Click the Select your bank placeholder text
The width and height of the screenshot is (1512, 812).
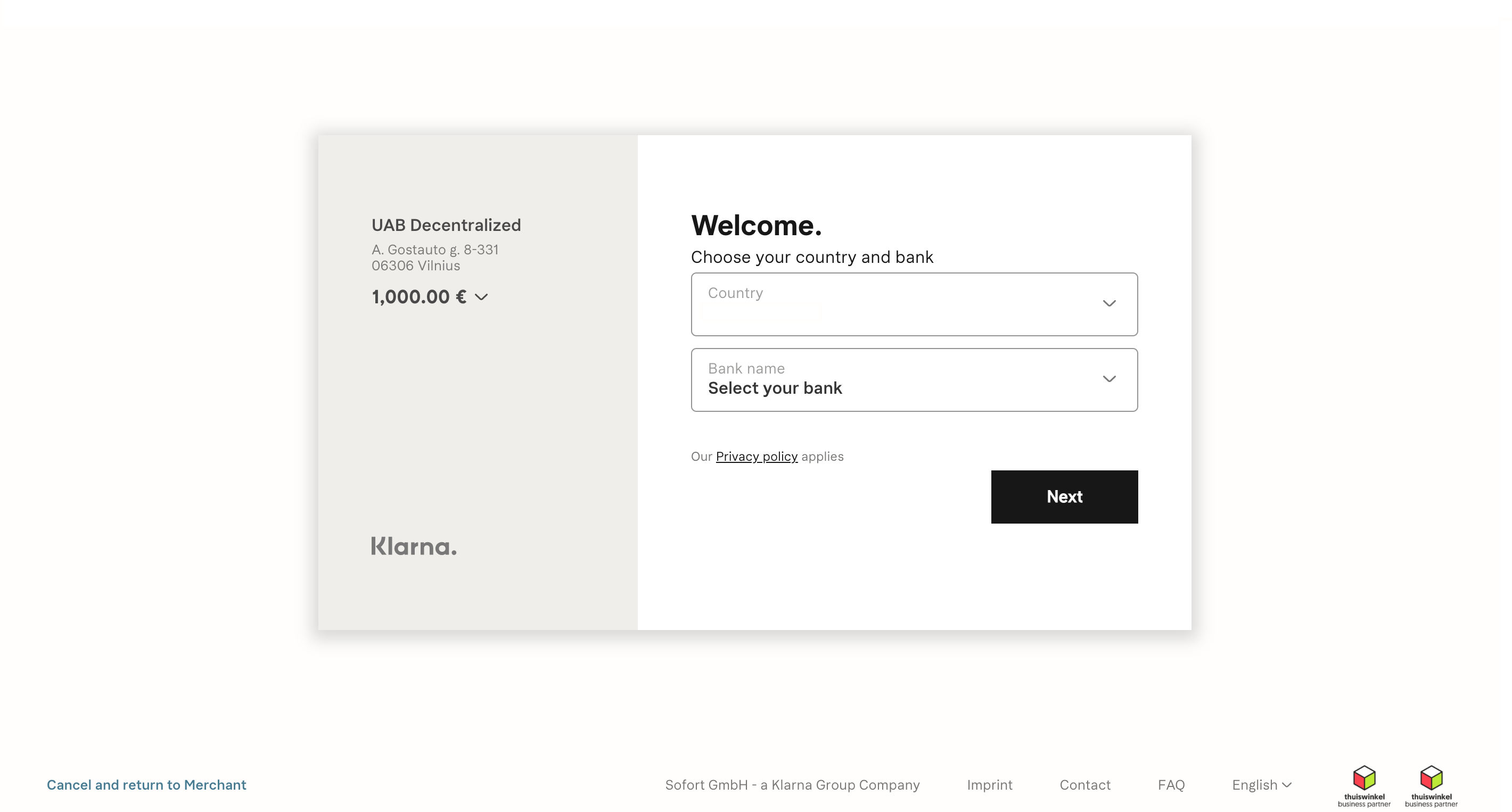pos(775,388)
